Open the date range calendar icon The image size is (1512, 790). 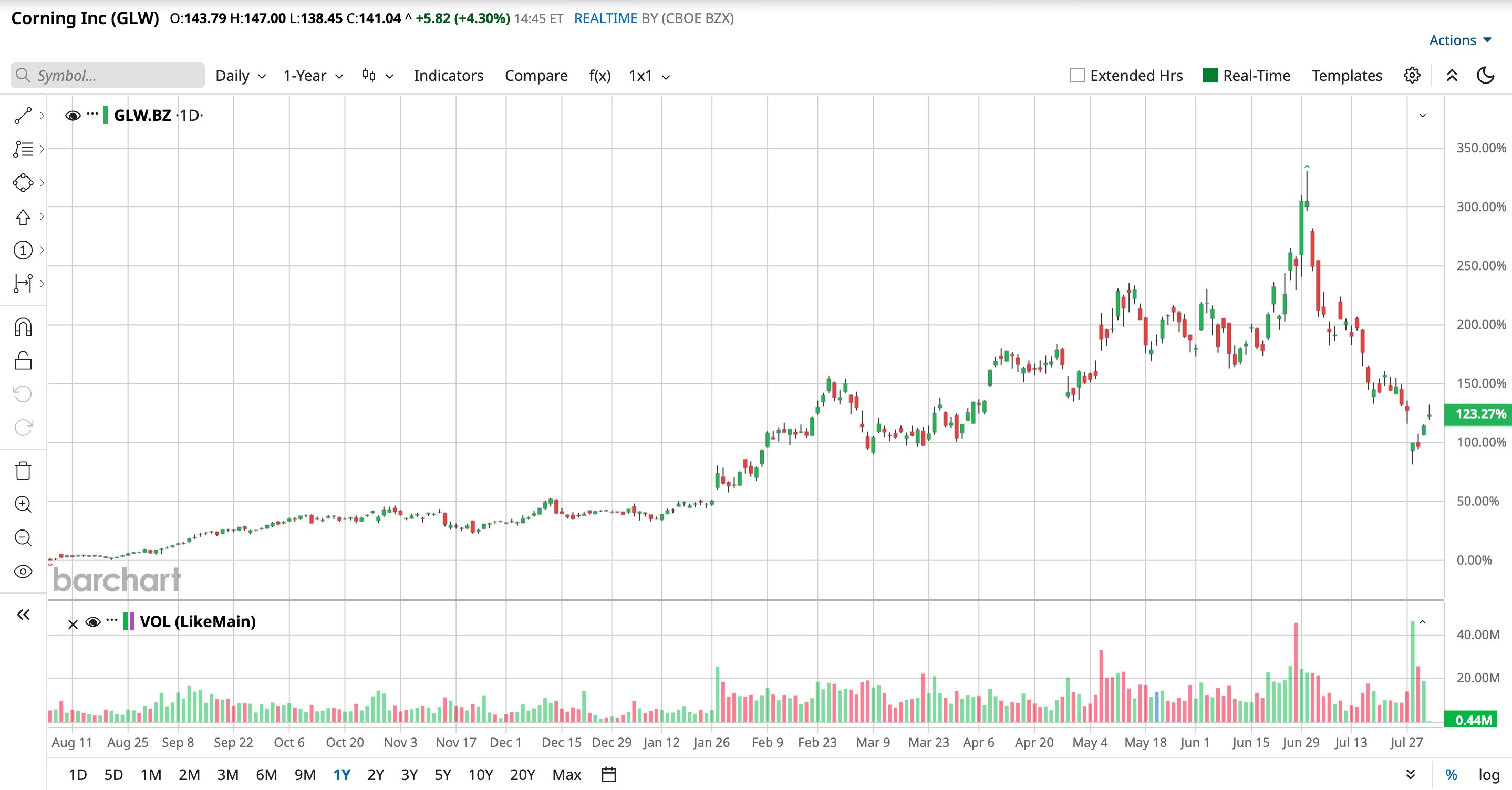pyautogui.click(x=609, y=775)
